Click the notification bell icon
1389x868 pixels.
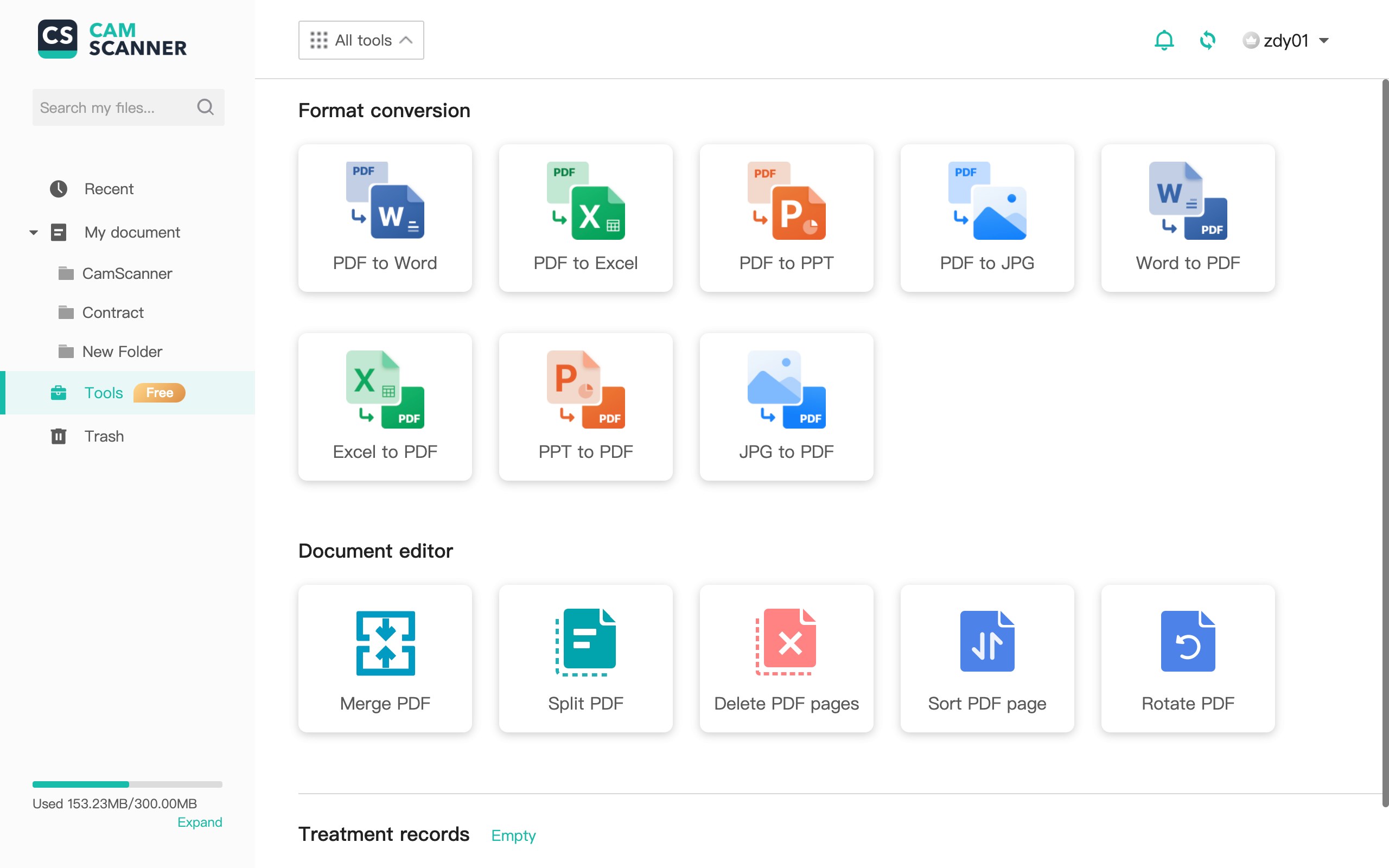[1164, 40]
